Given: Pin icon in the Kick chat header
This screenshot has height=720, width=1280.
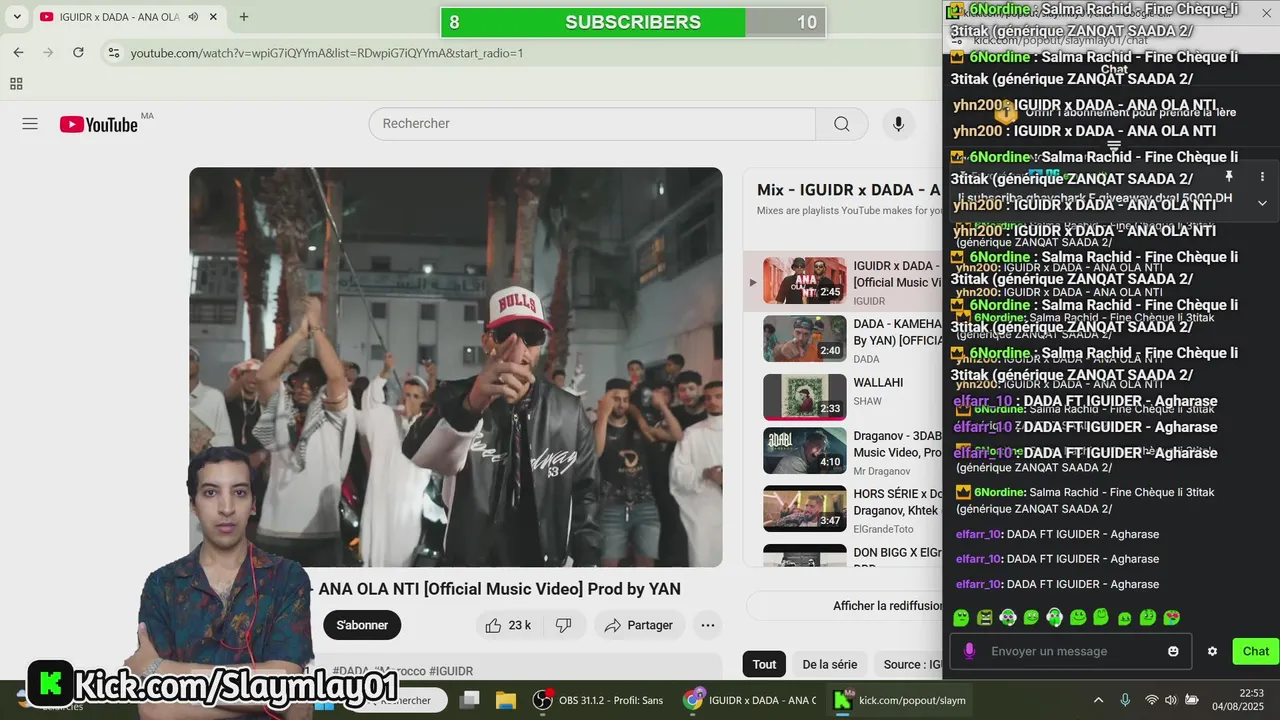Looking at the screenshot, I should coord(1229,176).
